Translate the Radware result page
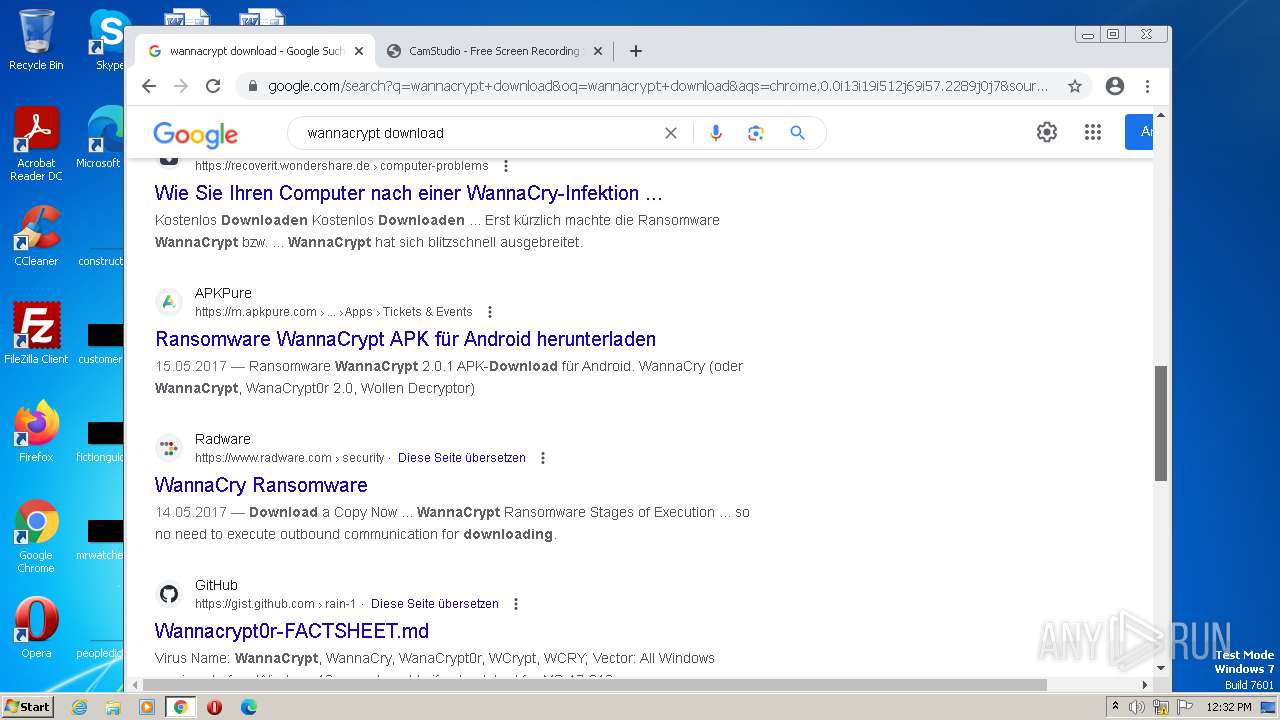This screenshot has width=1280, height=720. [x=462, y=458]
